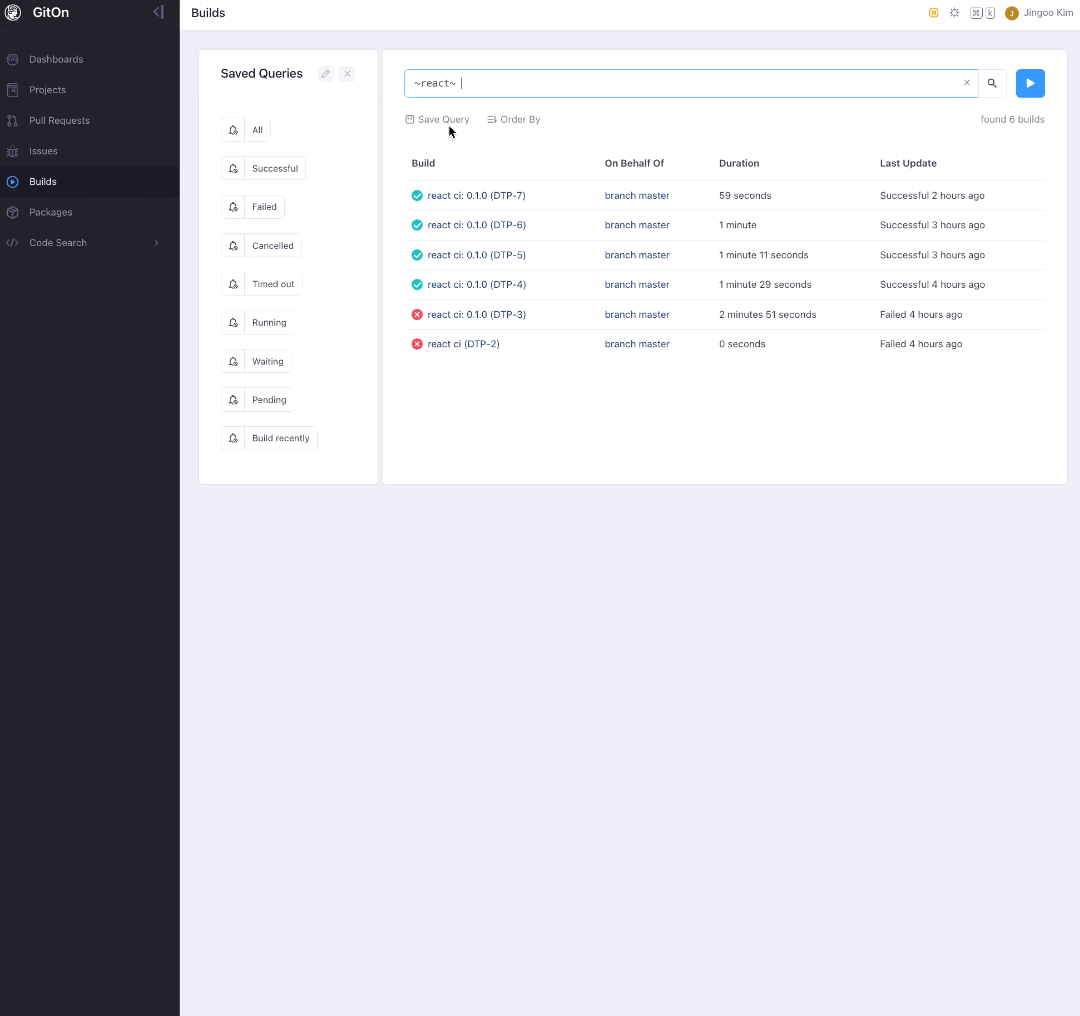The image size is (1080, 1016).
Task: Toggle watch bell for All query
Action: click(x=233, y=130)
